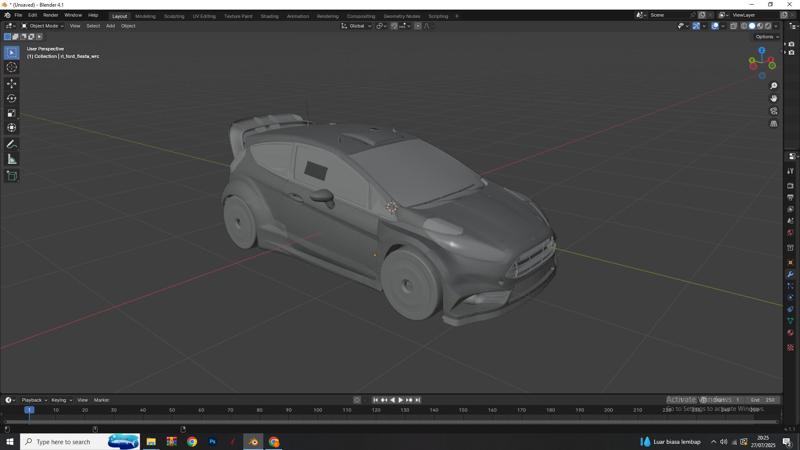Image resolution: width=800 pixels, height=450 pixels.
Task: Open the shading options dropdown arrow
Action: pyautogui.click(x=776, y=26)
